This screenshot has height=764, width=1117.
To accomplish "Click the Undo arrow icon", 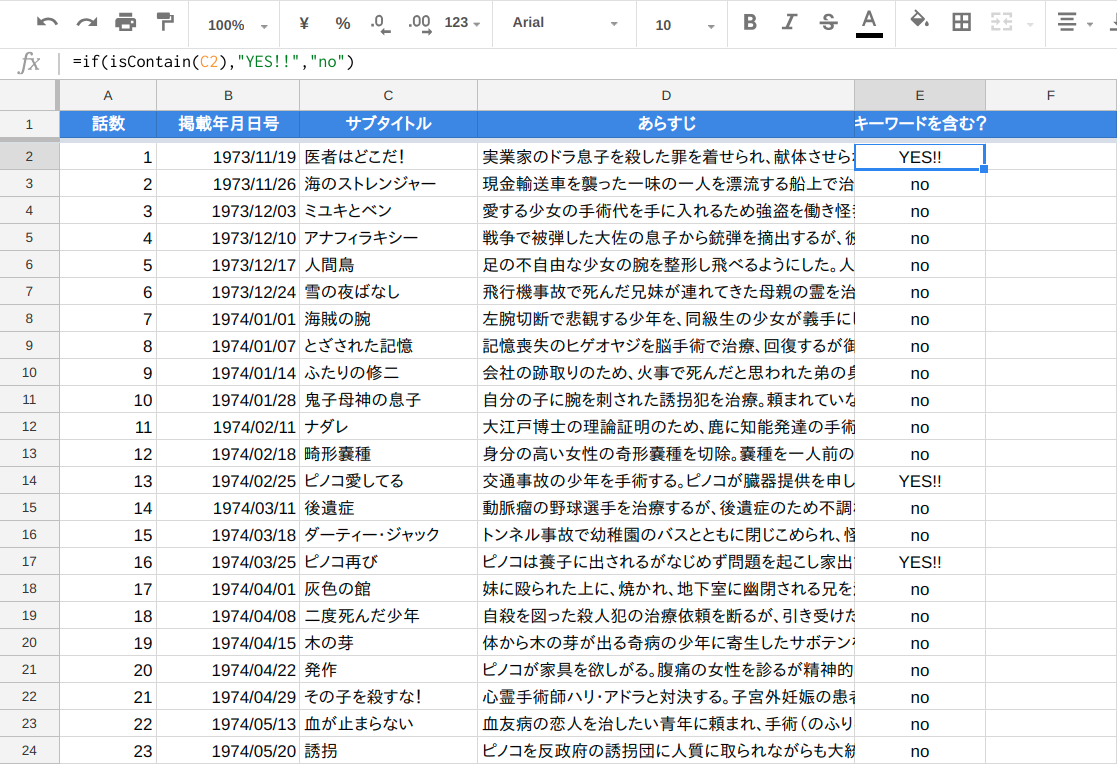I will pos(47,23).
